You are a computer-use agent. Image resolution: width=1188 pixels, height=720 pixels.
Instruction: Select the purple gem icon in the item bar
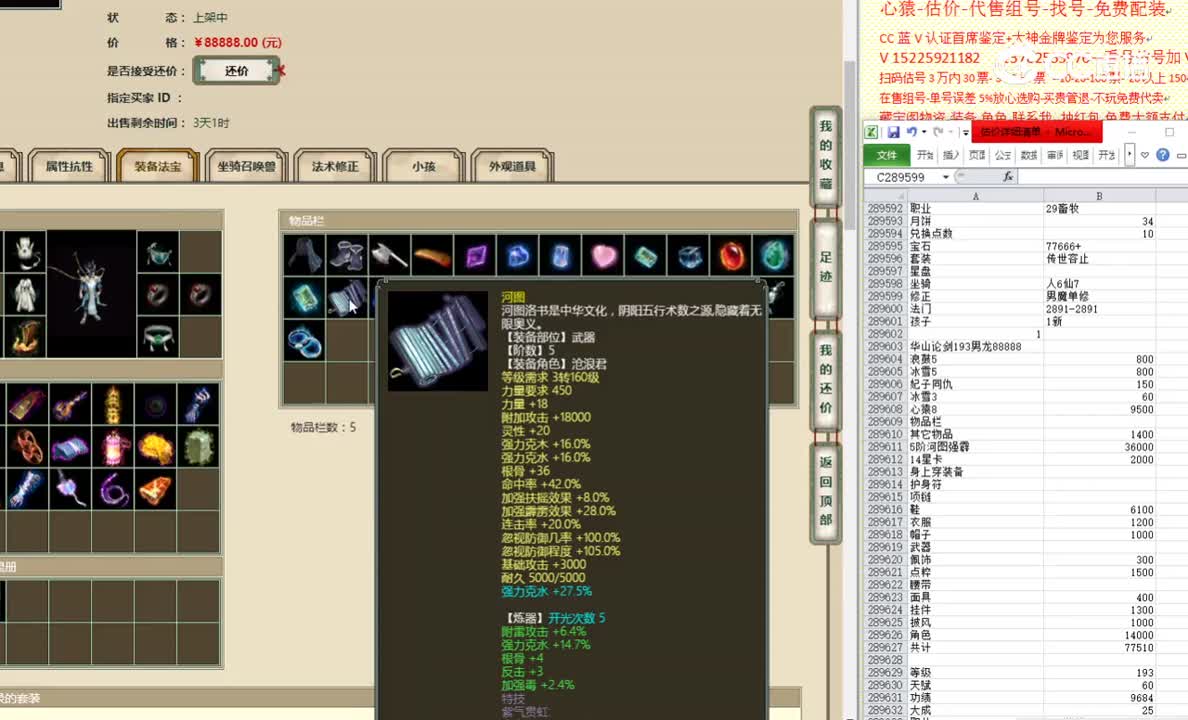pos(475,255)
